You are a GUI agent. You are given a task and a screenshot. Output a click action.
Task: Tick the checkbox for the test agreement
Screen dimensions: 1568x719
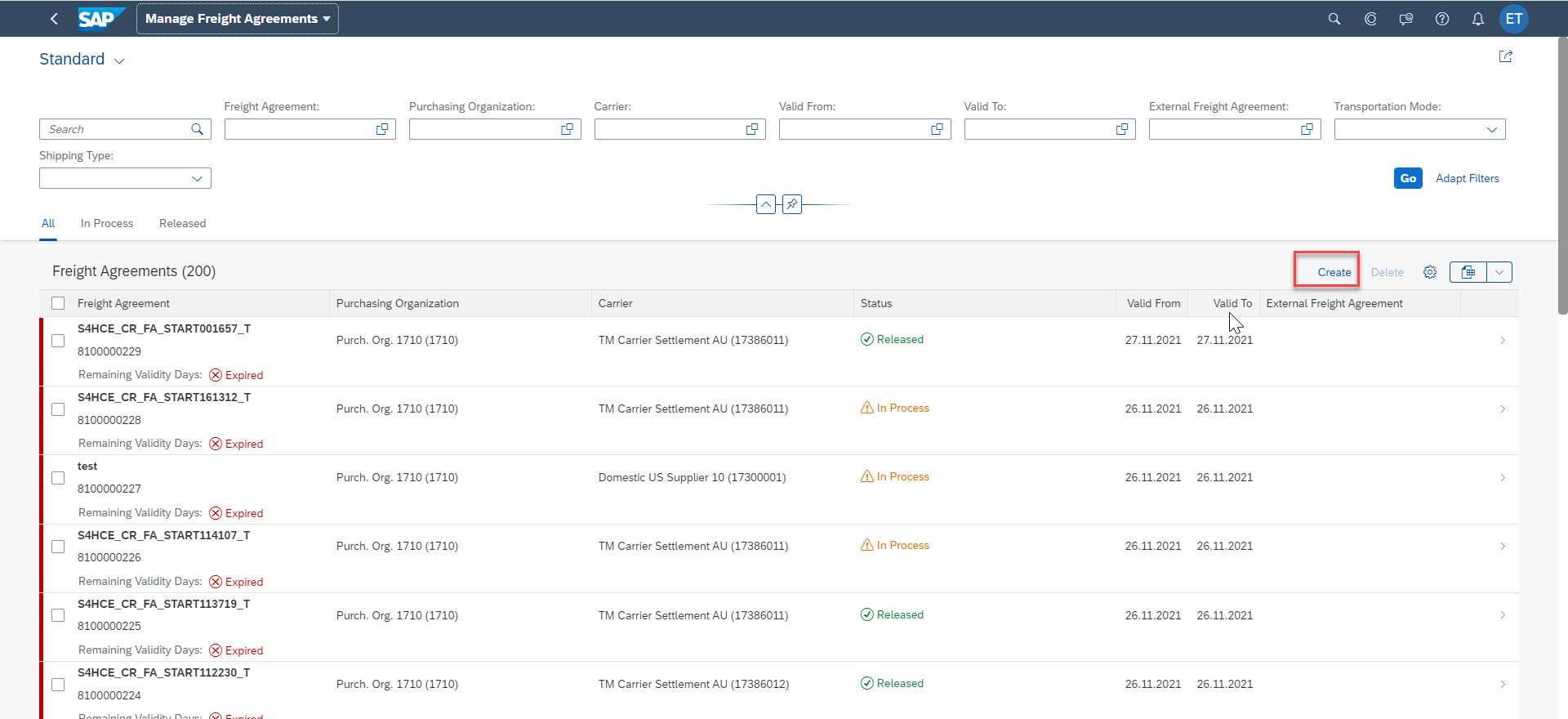tap(58, 478)
